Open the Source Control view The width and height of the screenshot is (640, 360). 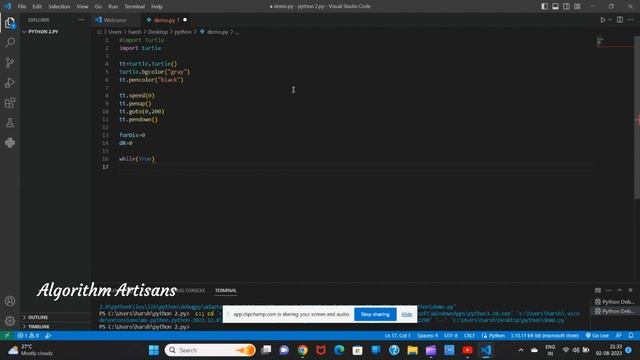(x=10, y=62)
